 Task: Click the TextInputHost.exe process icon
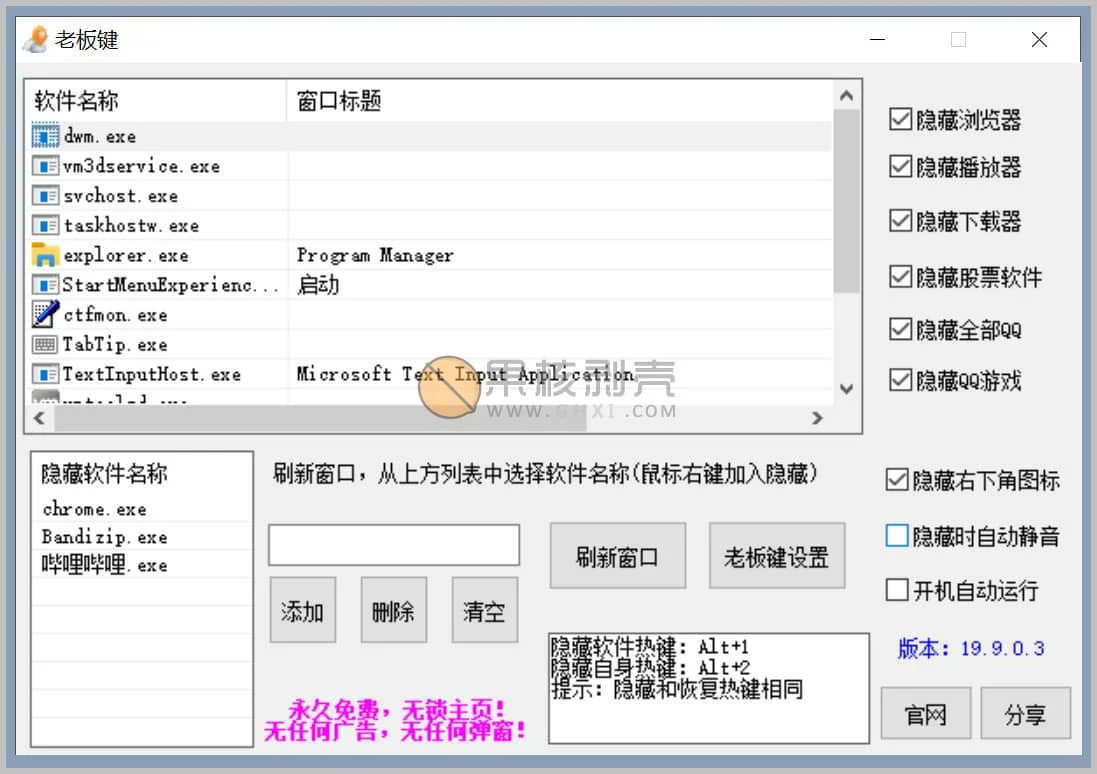[x=44, y=374]
